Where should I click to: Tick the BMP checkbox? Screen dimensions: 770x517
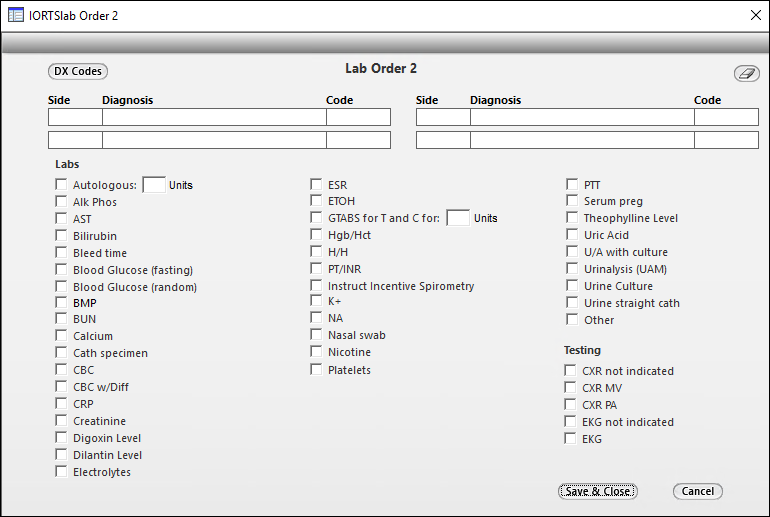coord(61,302)
